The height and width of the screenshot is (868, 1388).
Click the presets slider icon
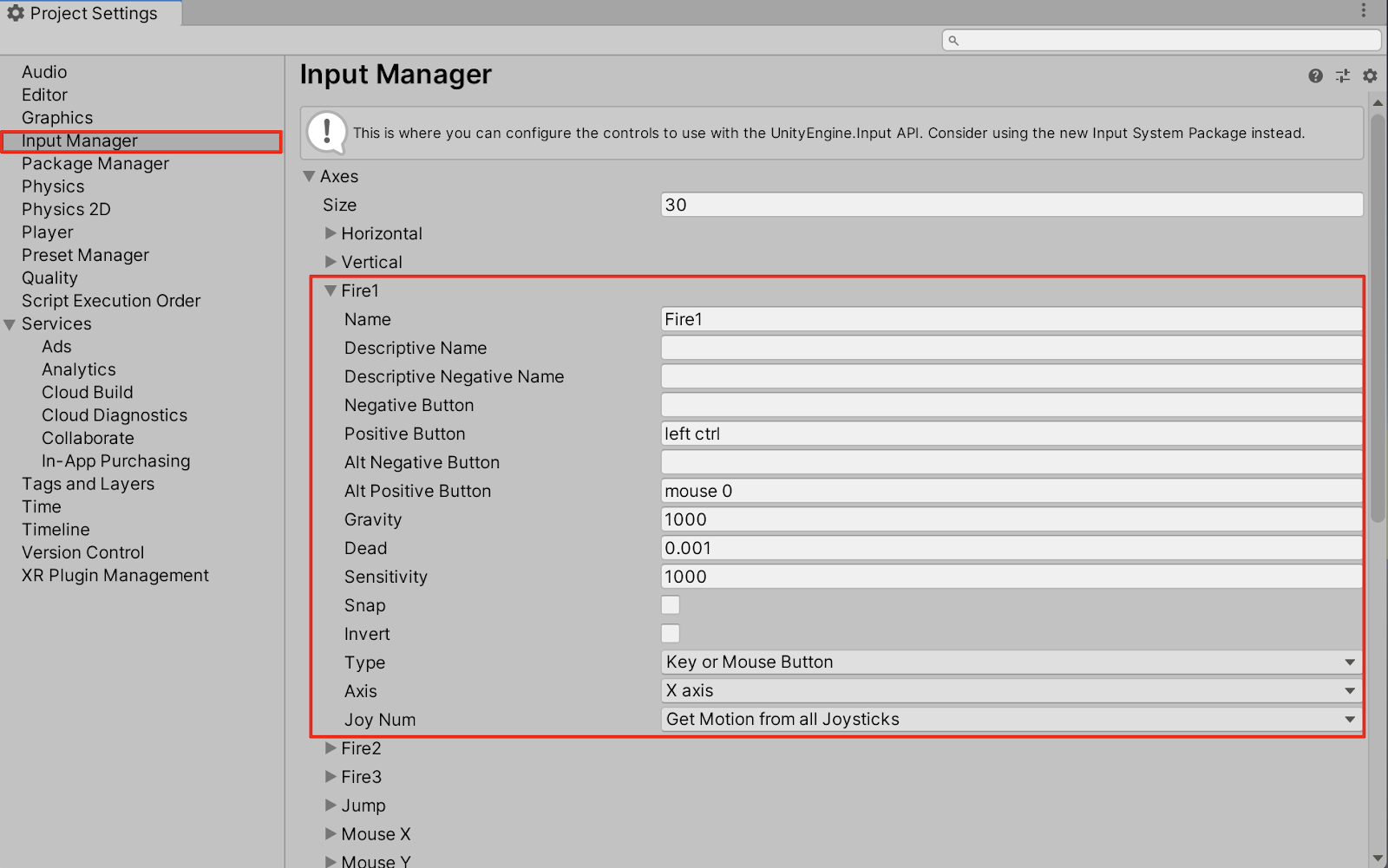[1343, 76]
